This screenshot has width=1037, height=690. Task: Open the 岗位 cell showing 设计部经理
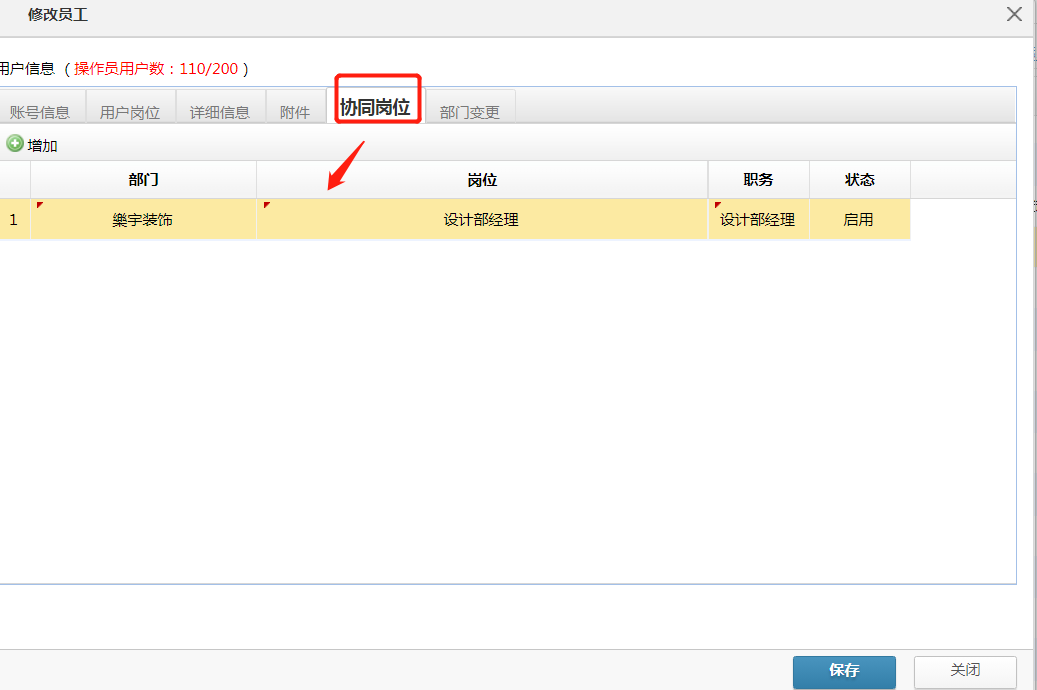482,219
